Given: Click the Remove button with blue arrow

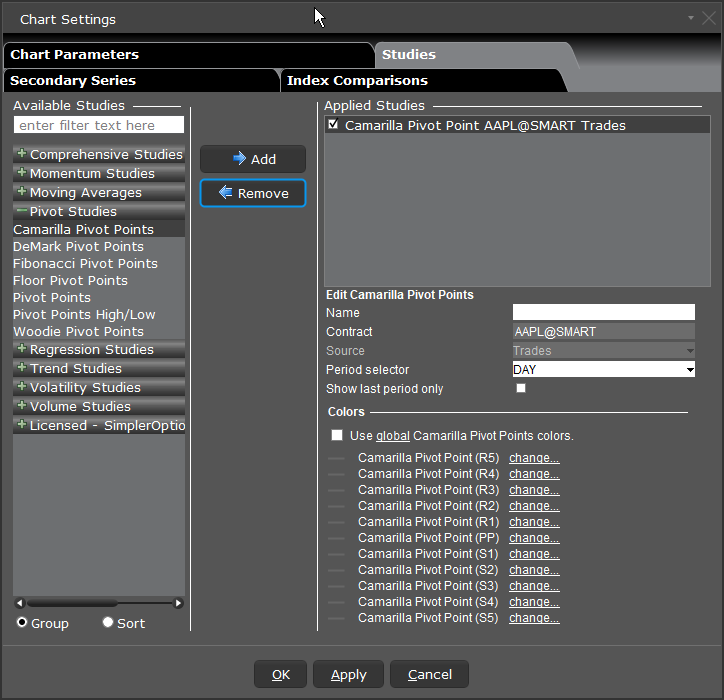Looking at the screenshot, I should tap(253, 193).
